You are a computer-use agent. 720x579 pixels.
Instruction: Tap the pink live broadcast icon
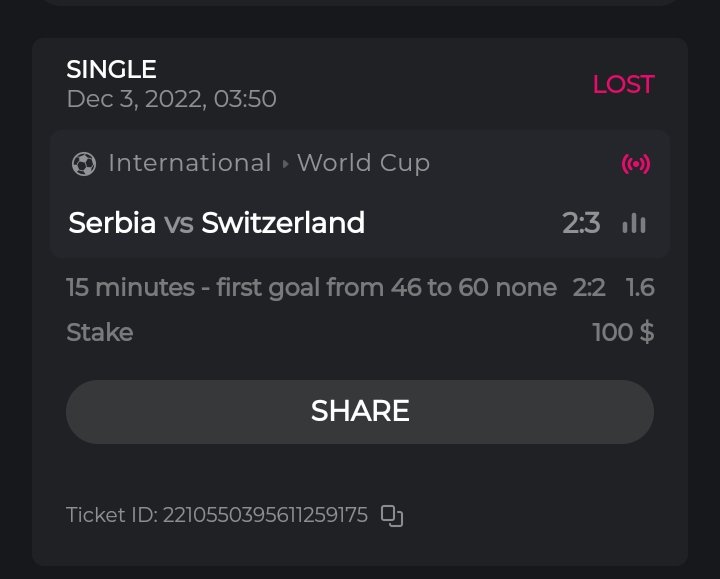(x=635, y=164)
